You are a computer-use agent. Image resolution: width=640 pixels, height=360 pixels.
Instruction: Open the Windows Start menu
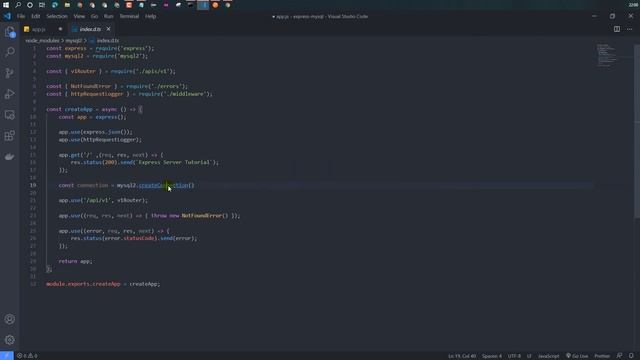6,5
